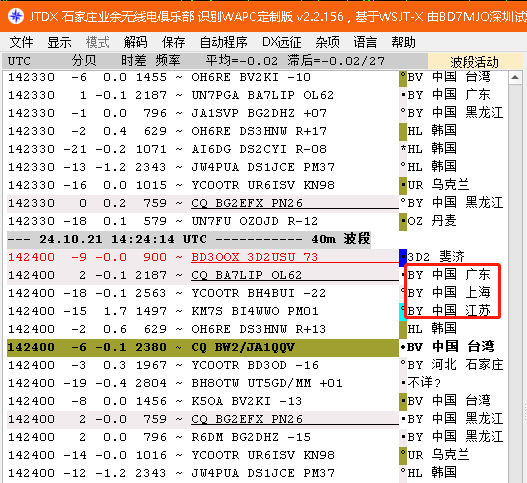The height and width of the screenshot is (483, 527).
Task: Select red message BD3OOX 3D2USU 73
Action: coord(254,257)
